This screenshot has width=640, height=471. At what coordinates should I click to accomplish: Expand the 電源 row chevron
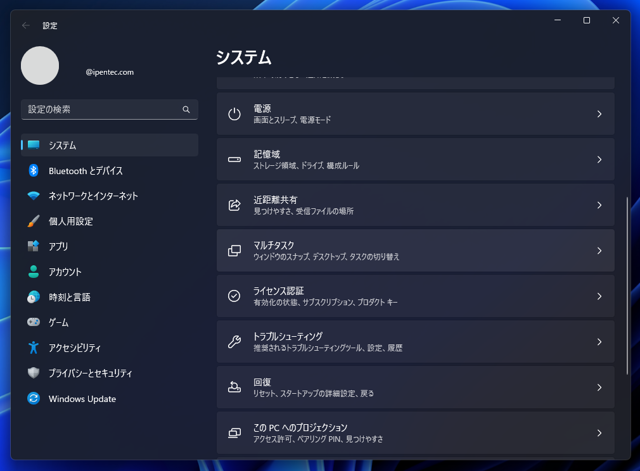[x=599, y=114]
